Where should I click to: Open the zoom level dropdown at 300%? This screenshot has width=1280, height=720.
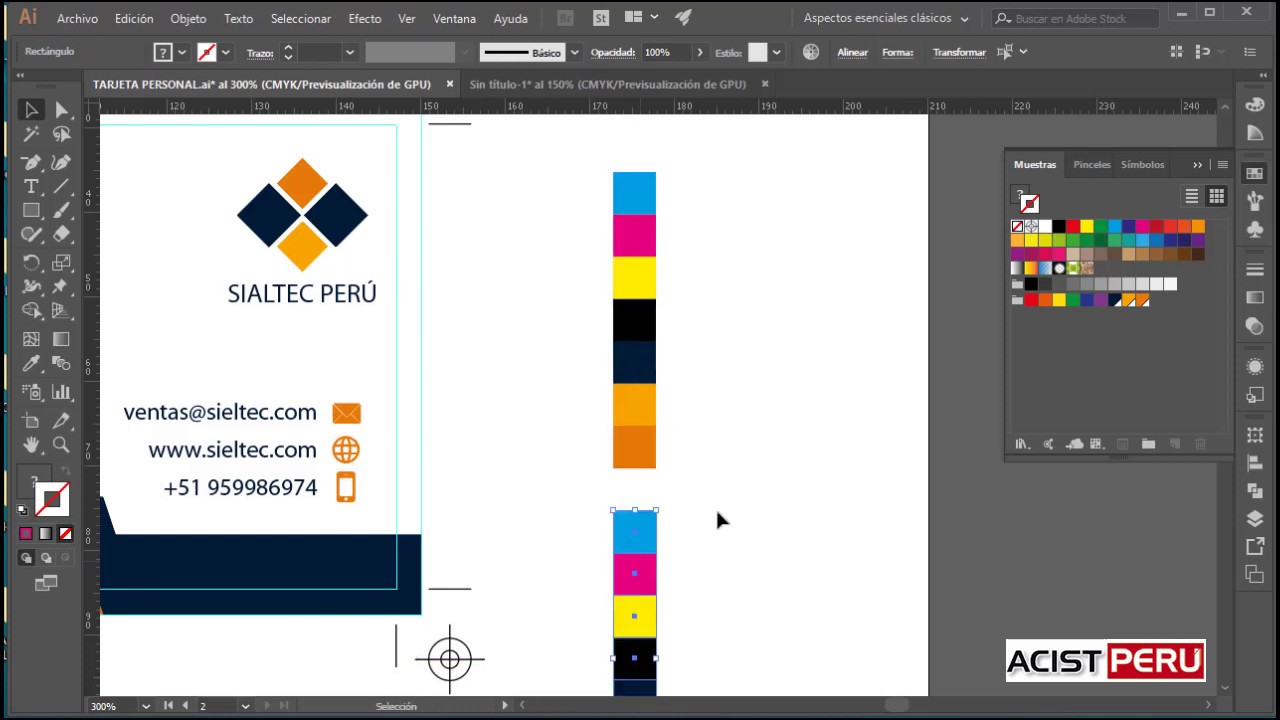[145, 706]
